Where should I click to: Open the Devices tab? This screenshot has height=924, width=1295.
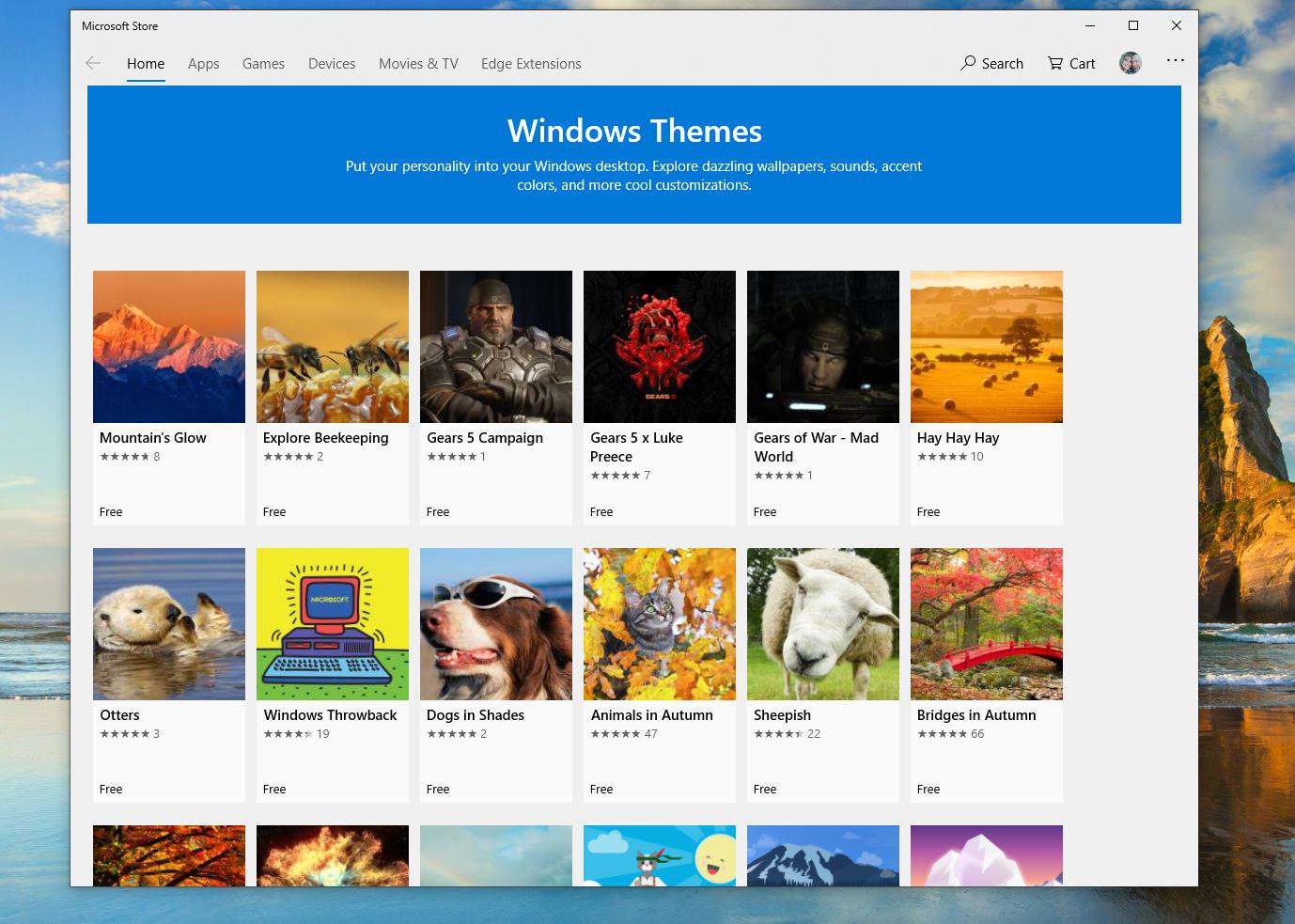click(x=332, y=64)
